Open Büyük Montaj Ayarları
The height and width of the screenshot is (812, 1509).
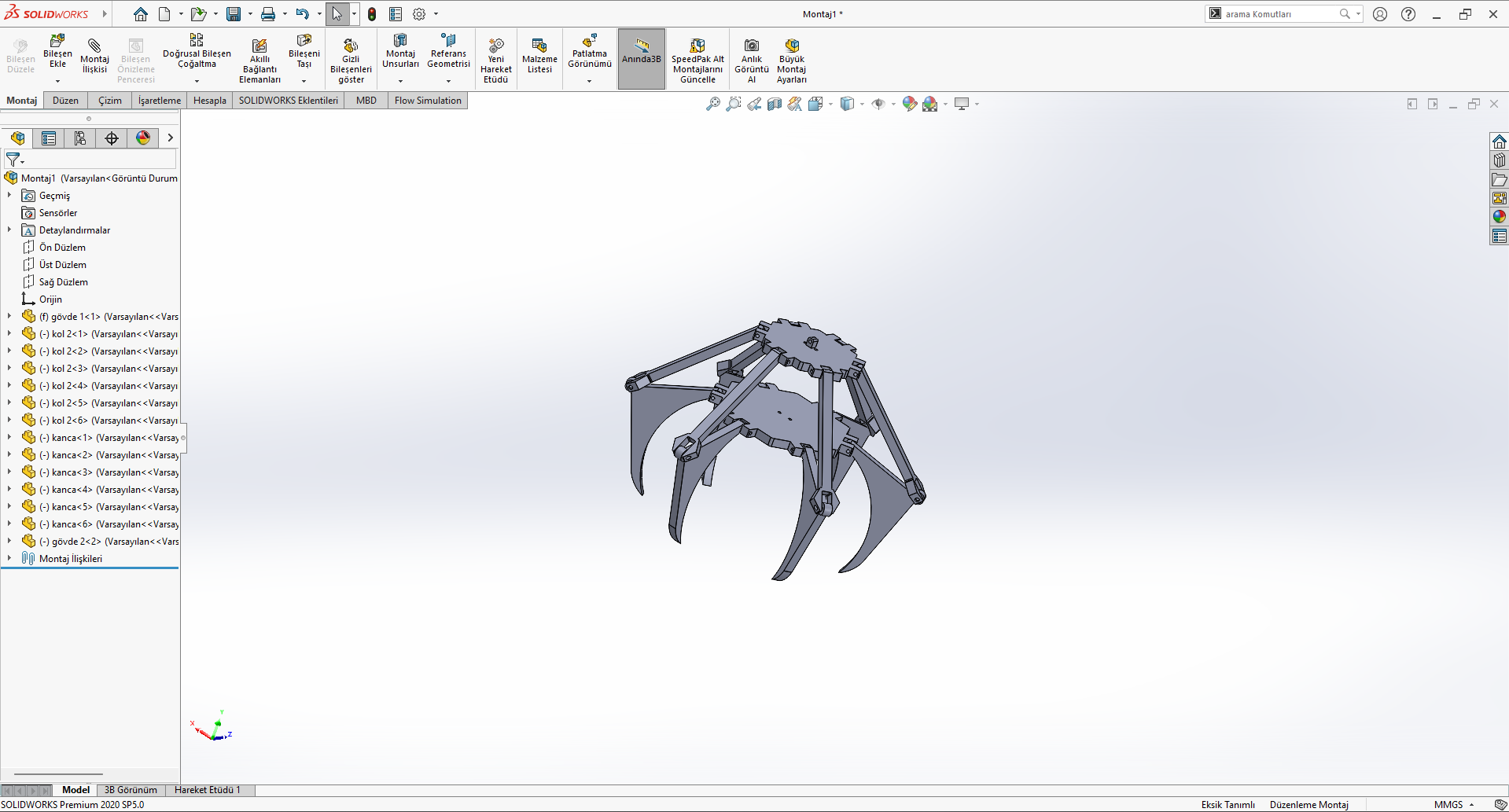click(x=792, y=61)
